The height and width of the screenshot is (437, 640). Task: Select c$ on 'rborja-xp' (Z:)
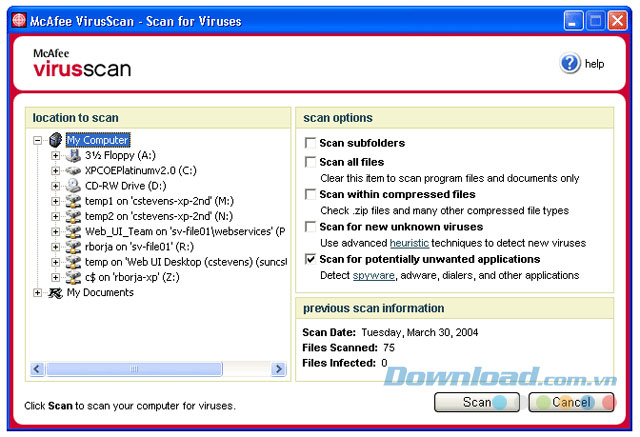click(x=132, y=277)
